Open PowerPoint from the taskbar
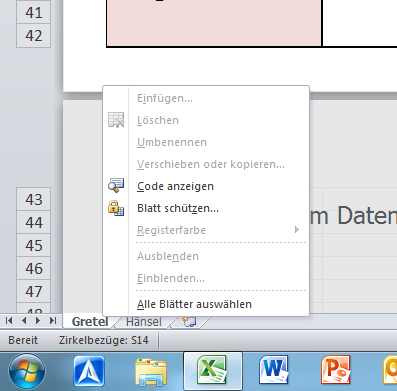 coord(335,370)
